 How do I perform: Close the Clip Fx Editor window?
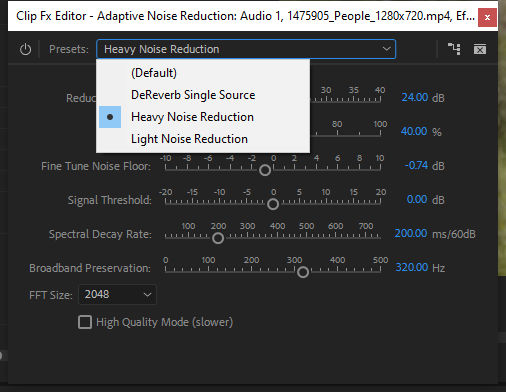click(x=487, y=17)
